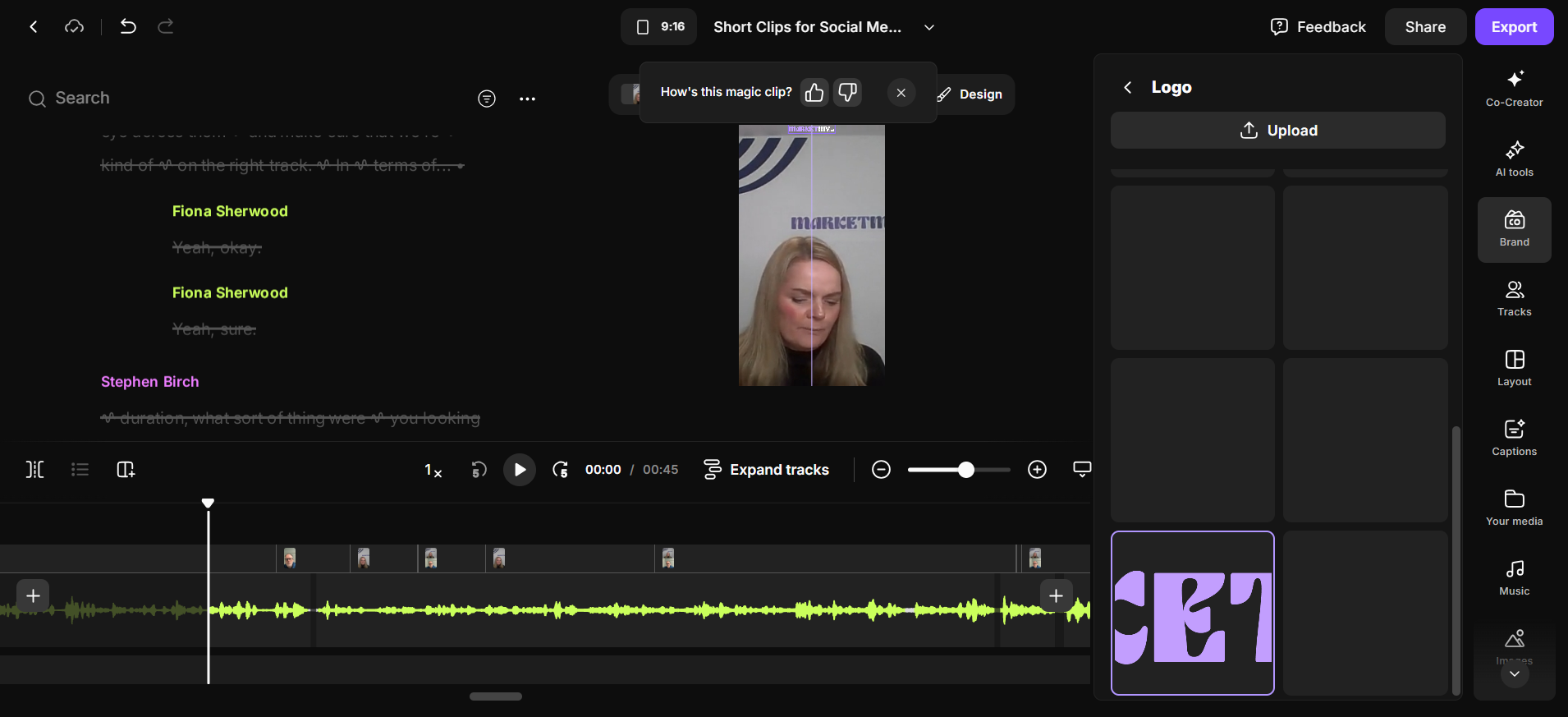The width and height of the screenshot is (1568, 717).
Task: Click the Export button
Action: (1514, 27)
